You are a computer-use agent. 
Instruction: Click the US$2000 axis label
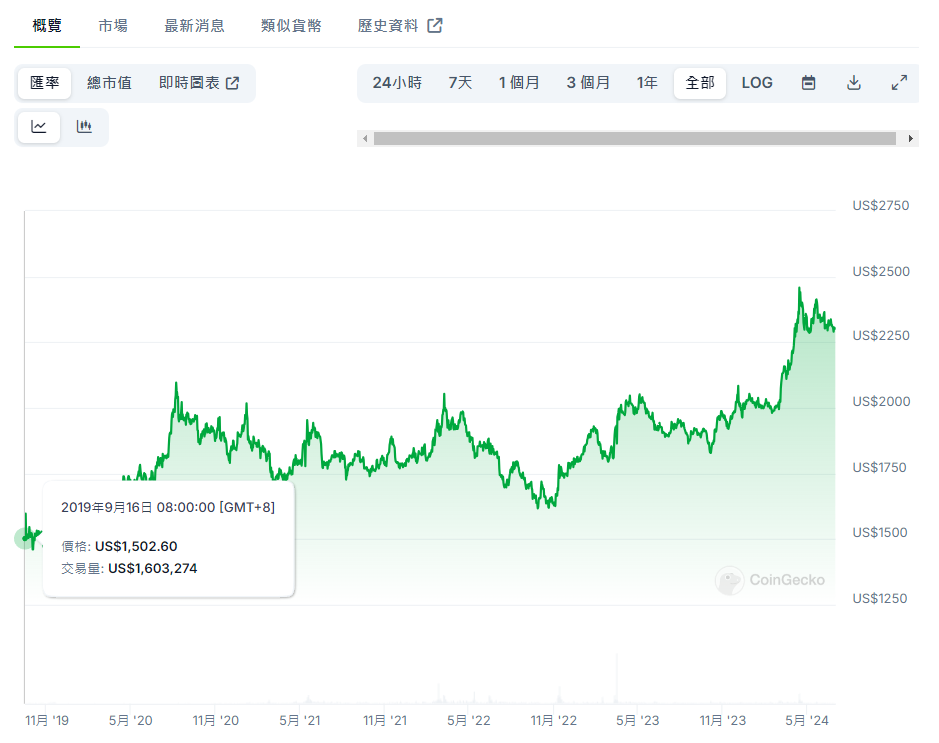click(881, 401)
